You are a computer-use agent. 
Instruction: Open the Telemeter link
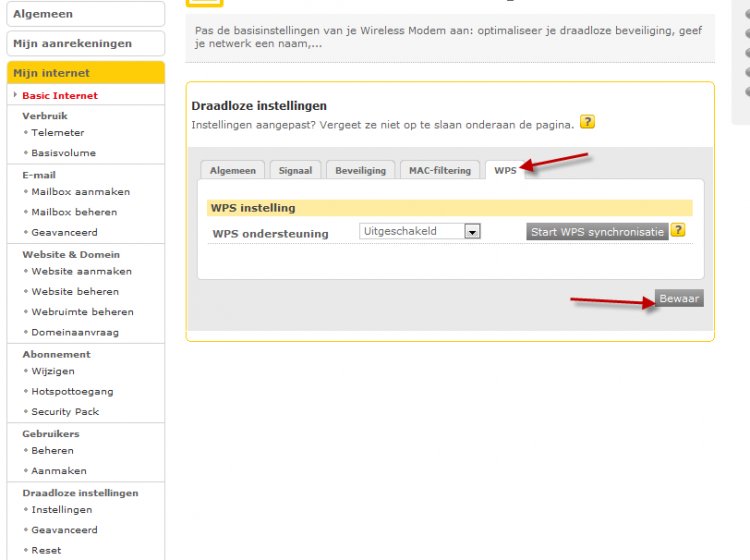57,133
